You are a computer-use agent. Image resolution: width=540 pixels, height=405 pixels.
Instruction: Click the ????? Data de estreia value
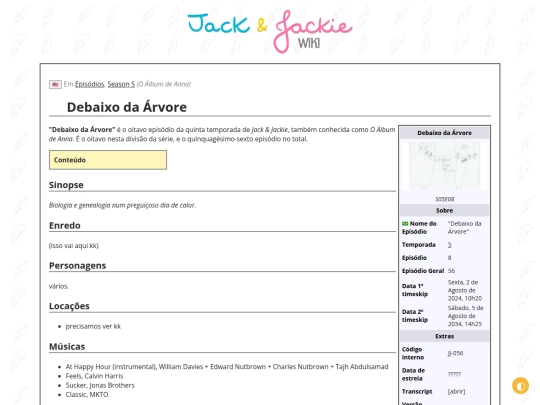click(454, 374)
